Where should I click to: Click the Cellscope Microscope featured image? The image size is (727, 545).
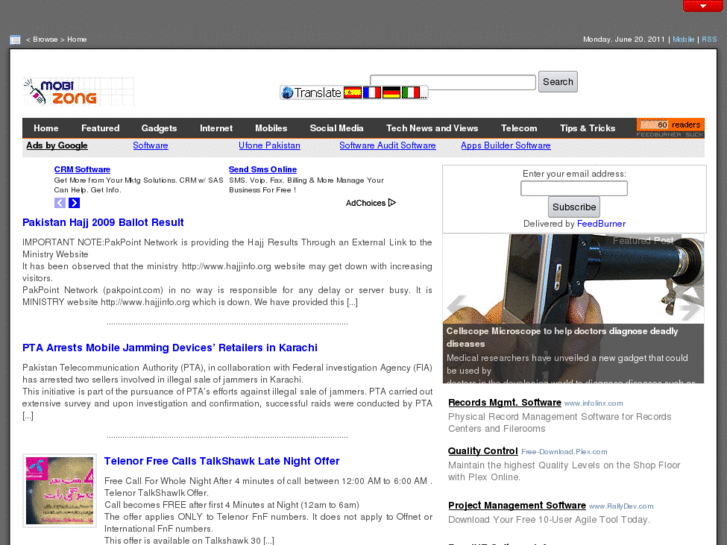pyautogui.click(x=574, y=279)
